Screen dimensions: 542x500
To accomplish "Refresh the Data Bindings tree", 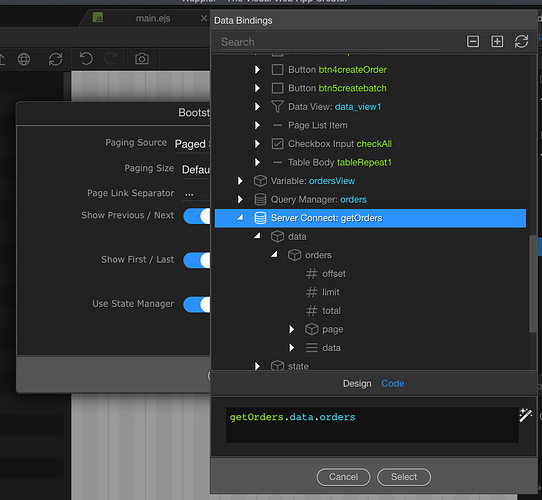I will [x=521, y=41].
